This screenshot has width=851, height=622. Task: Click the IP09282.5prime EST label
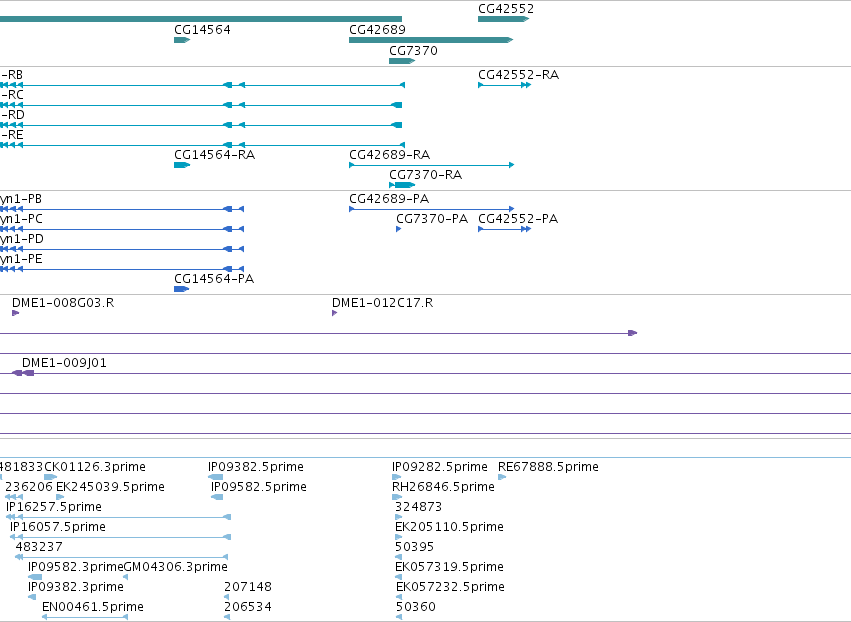[440, 467]
